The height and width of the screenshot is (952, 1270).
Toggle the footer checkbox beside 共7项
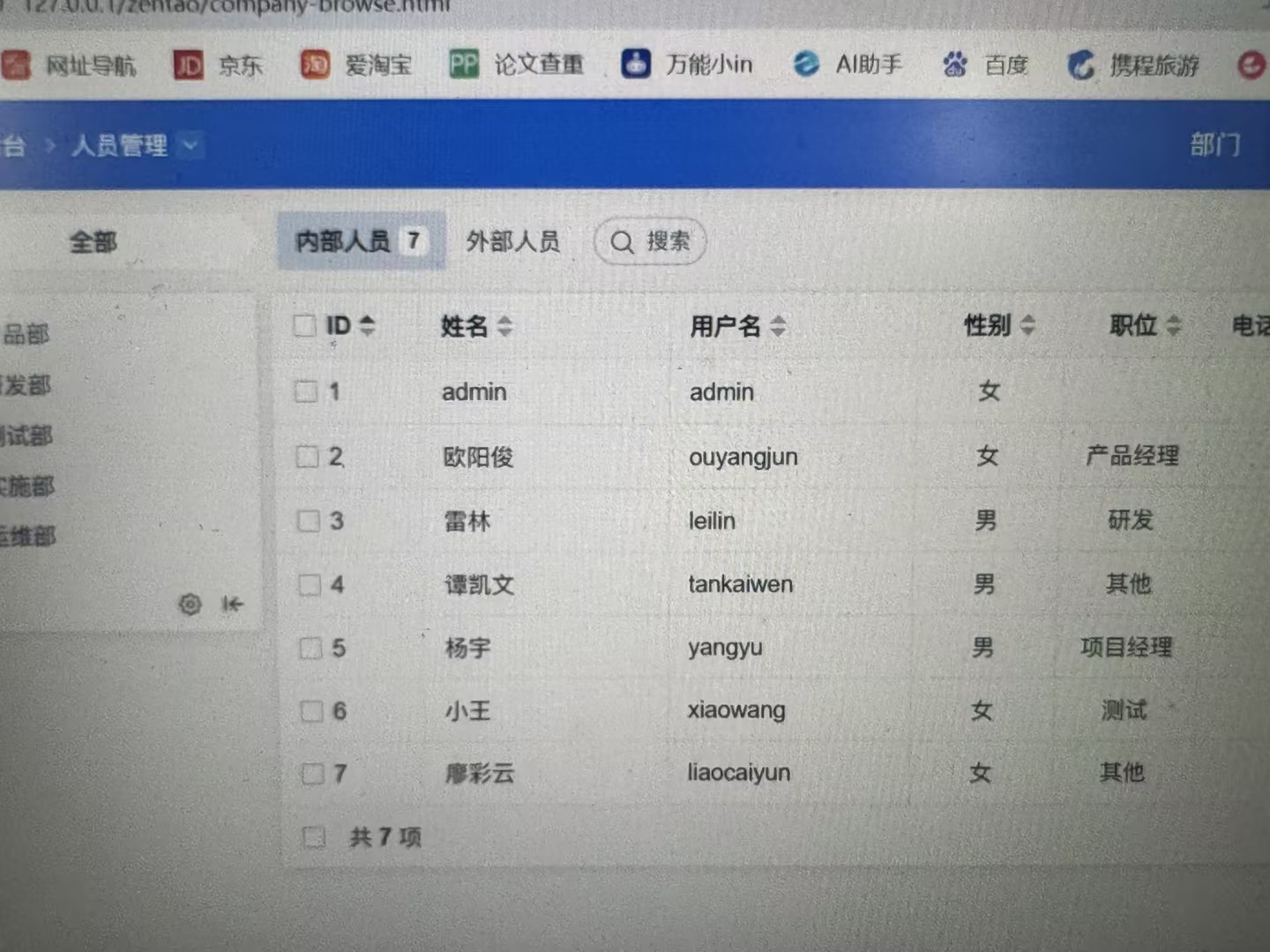click(x=313, y=837)
